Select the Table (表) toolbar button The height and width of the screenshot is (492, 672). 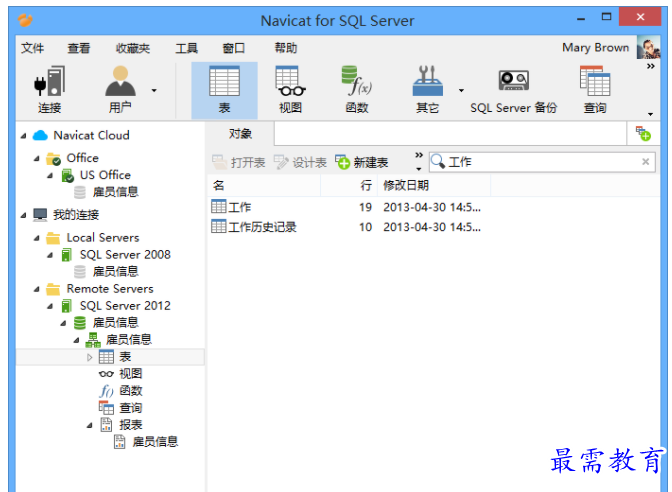pos(224,90)
